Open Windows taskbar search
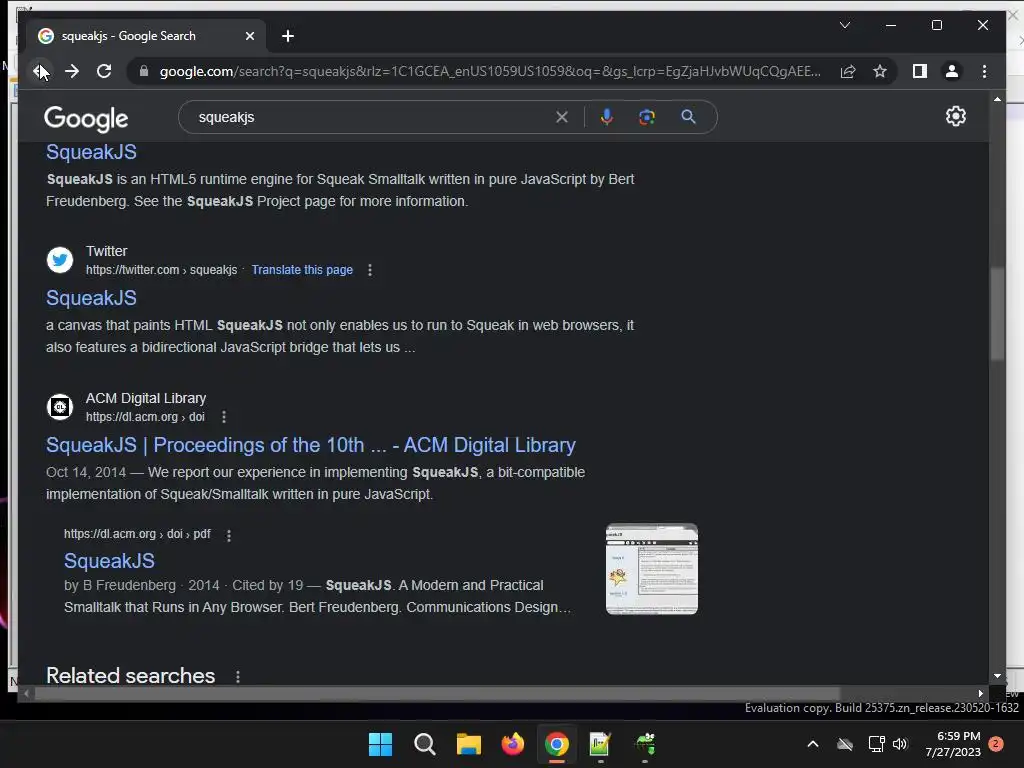The height and width of the screenshot is (768, 1024). [424, 744]
